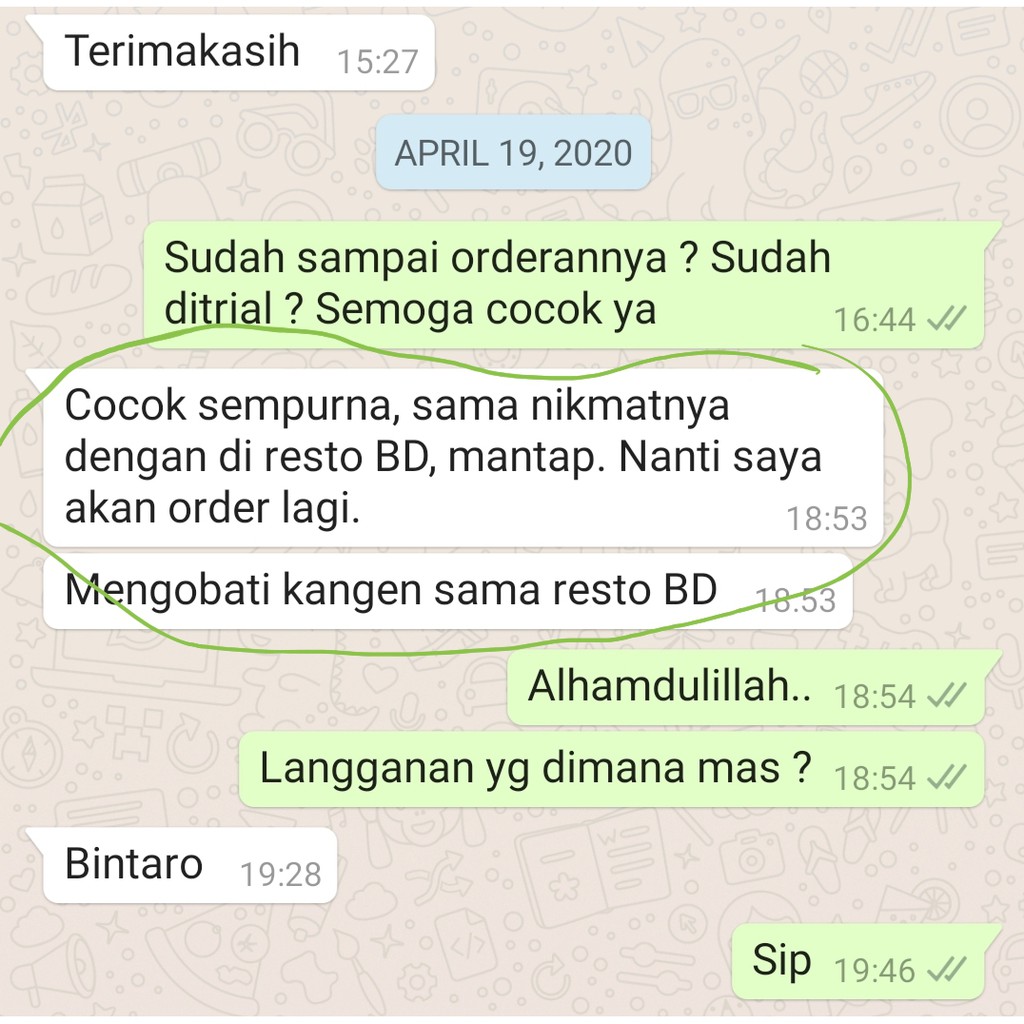
Task: Select the 'Sudah sampai orderannya' message
Action: click(564, 285)
